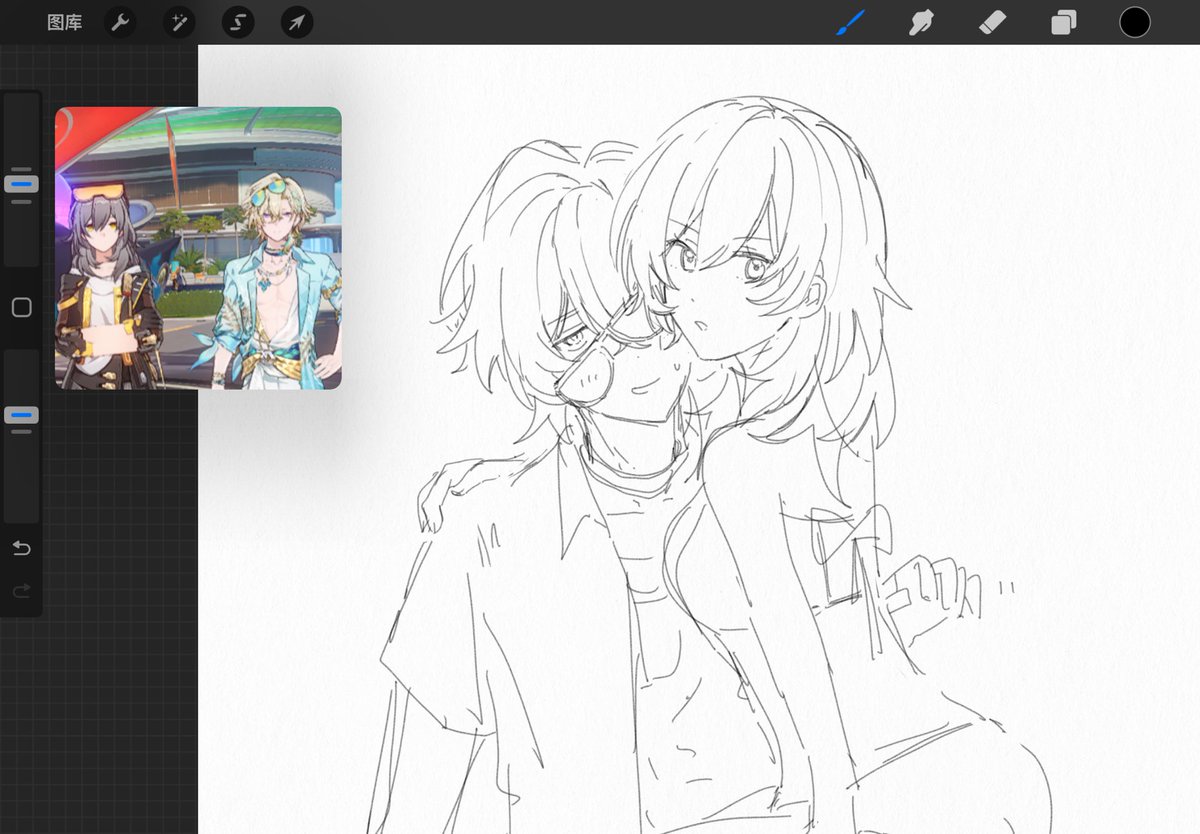This screenshot has height=834, width=1200.
Task: Open the Adjustments magic wand menu
Action: 179,22
